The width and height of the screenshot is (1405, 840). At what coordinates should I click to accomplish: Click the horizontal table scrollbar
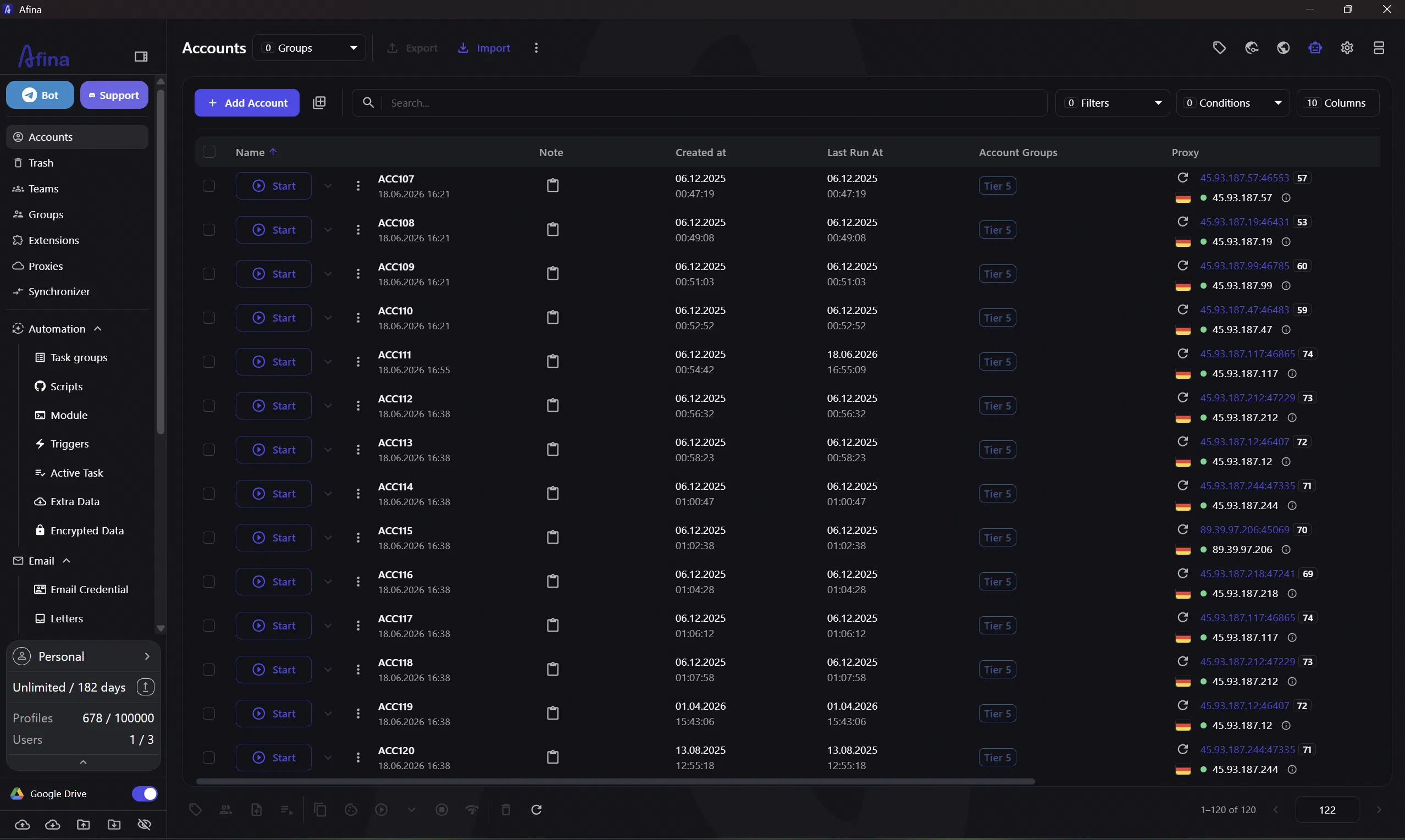pos(615,782)
